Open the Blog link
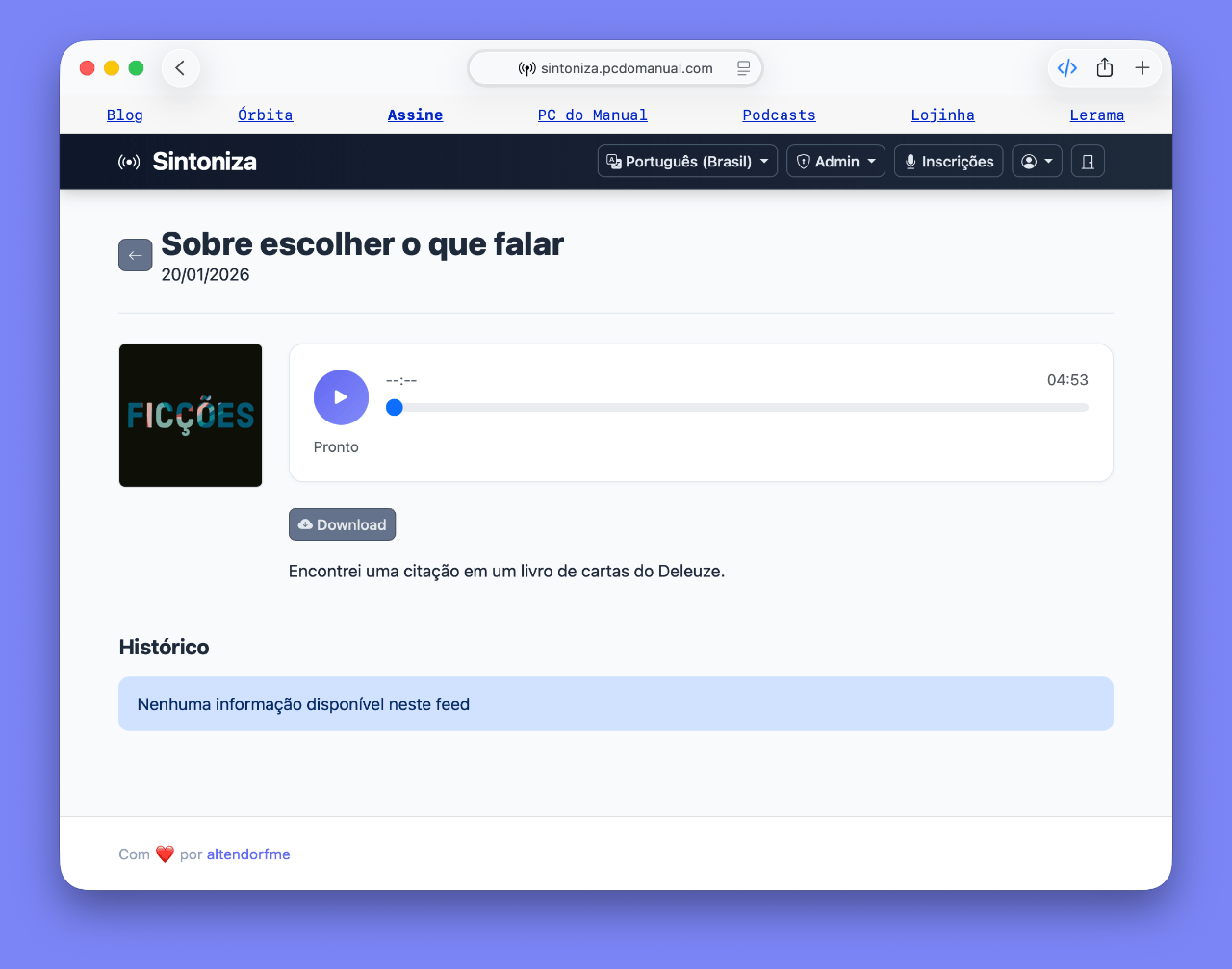Viewport: 1232px width, 969px height. click(x=125, y=115)
